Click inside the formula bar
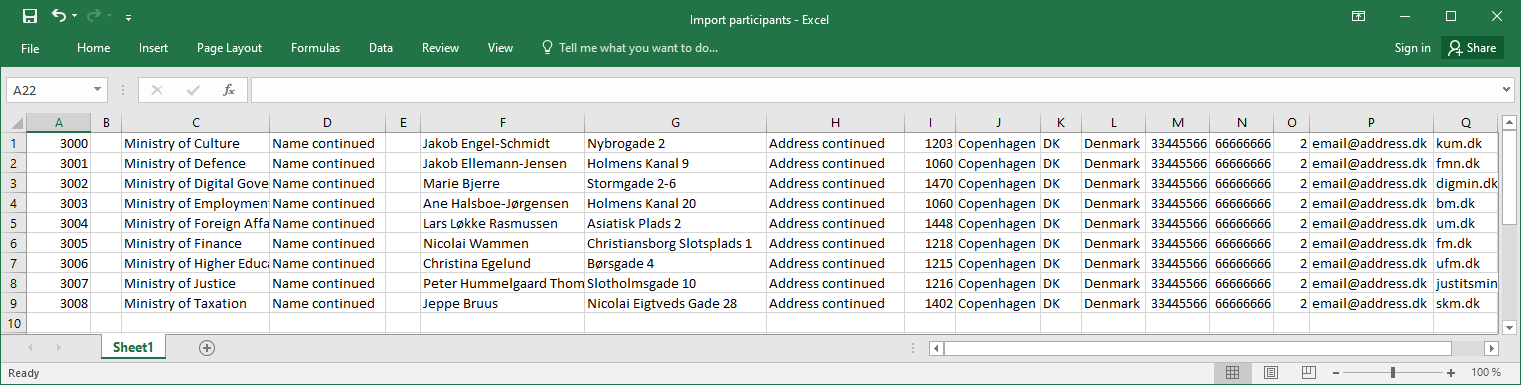The width and height of the screenshot is (1521, 385). pos(875,90)
